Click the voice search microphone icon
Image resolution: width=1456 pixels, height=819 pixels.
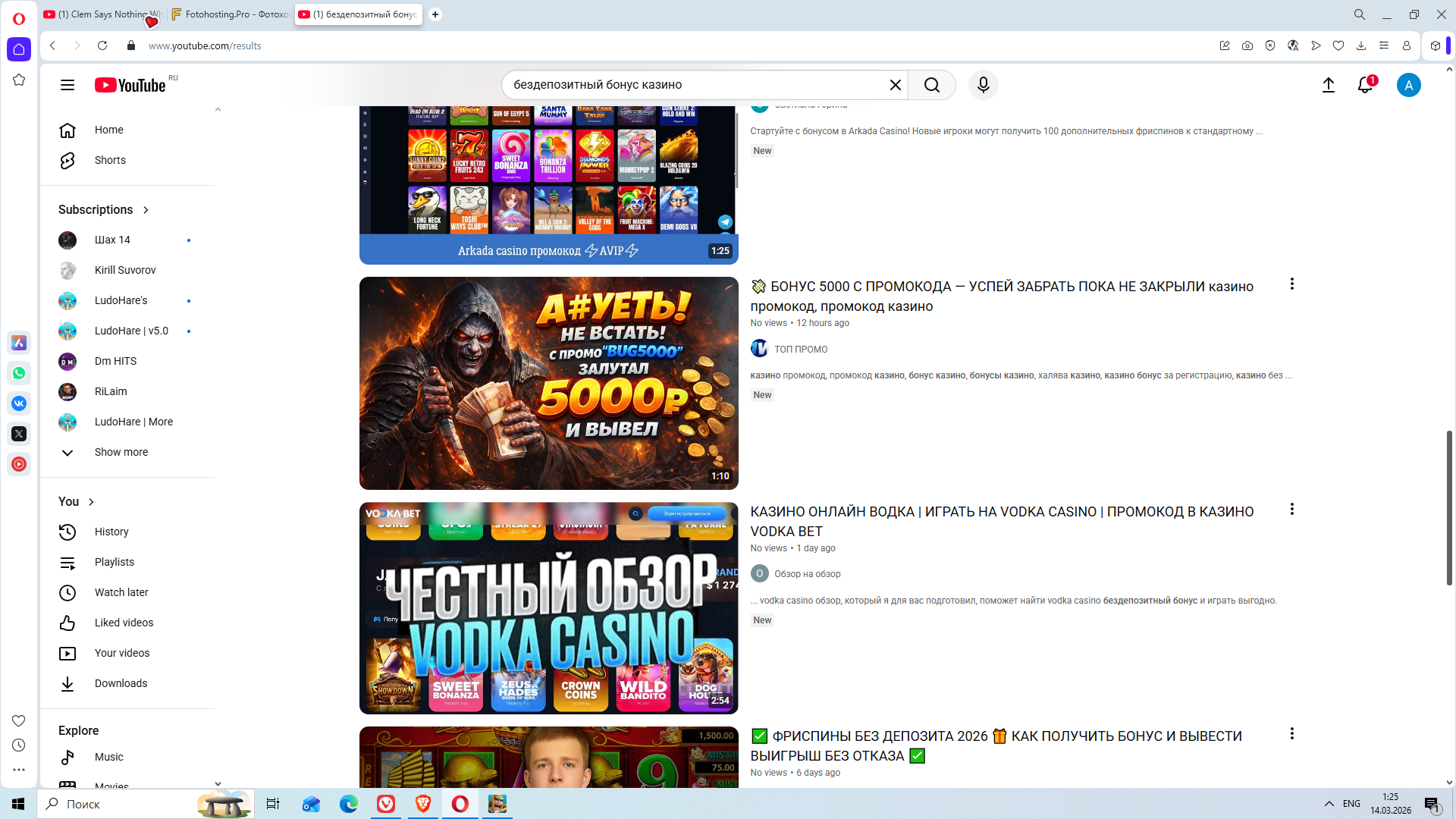(x=983, y=85)
